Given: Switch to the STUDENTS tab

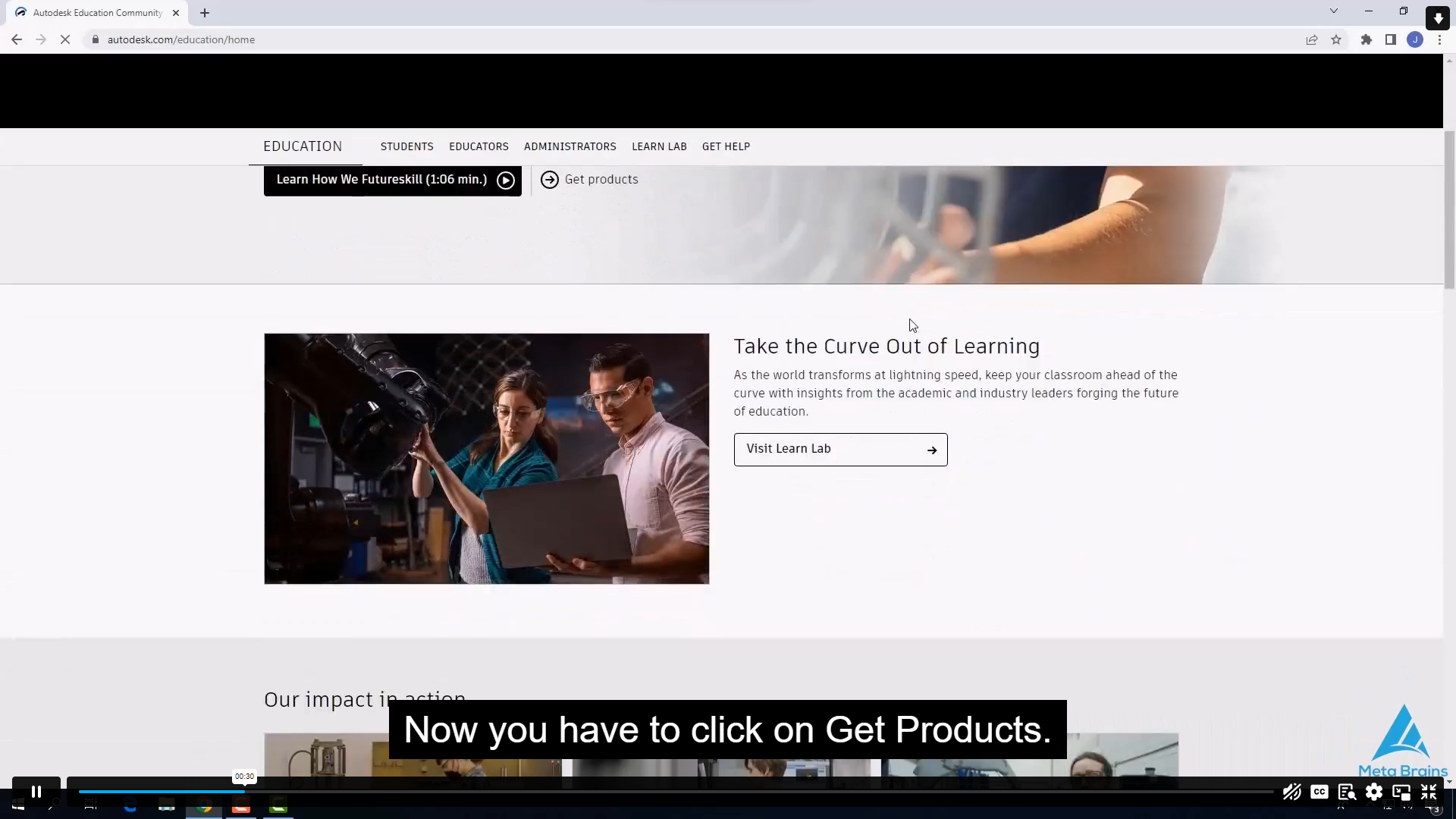Looking at the screenshot, I should pos(407,146).
